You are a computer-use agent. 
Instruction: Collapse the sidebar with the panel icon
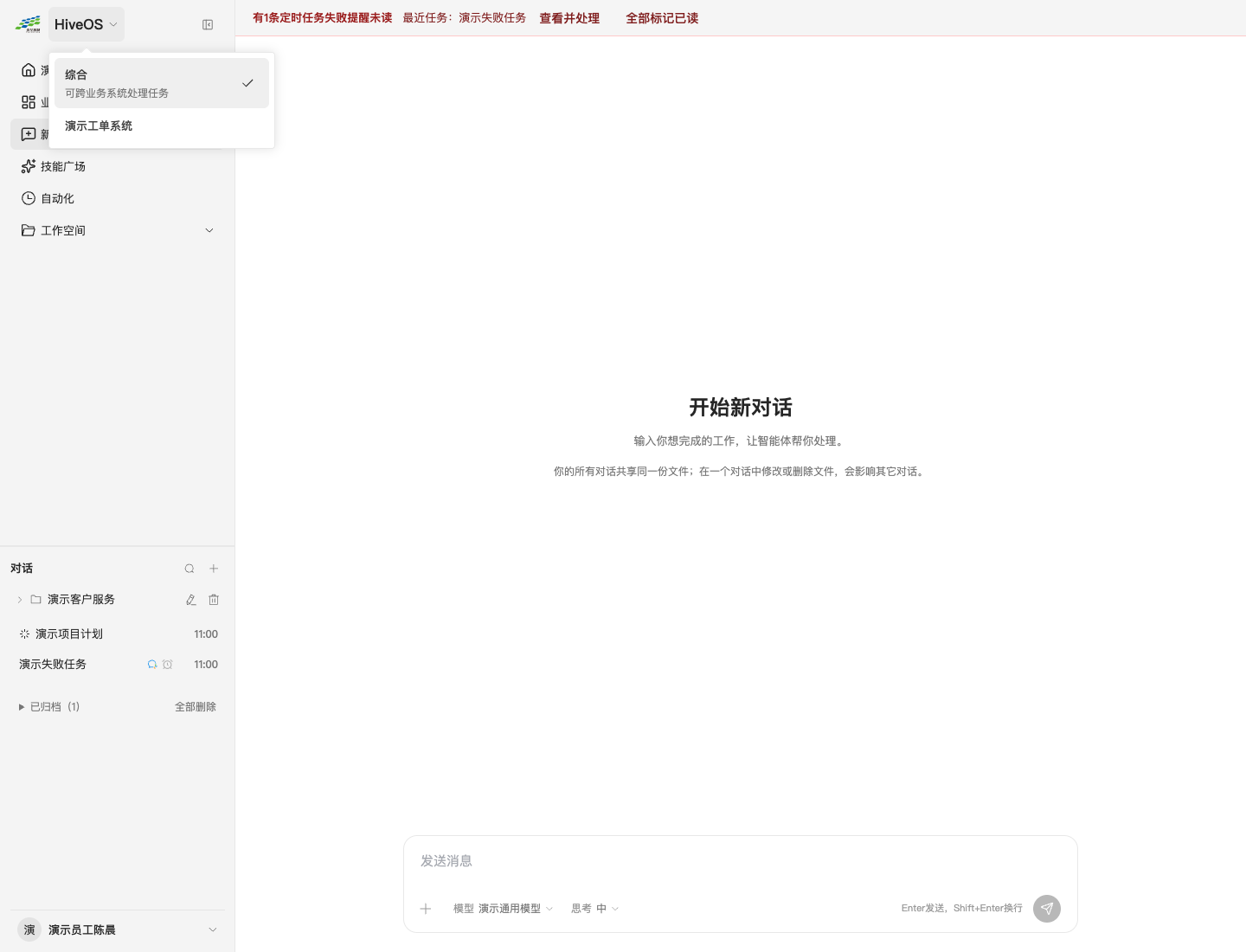point(208,25)
